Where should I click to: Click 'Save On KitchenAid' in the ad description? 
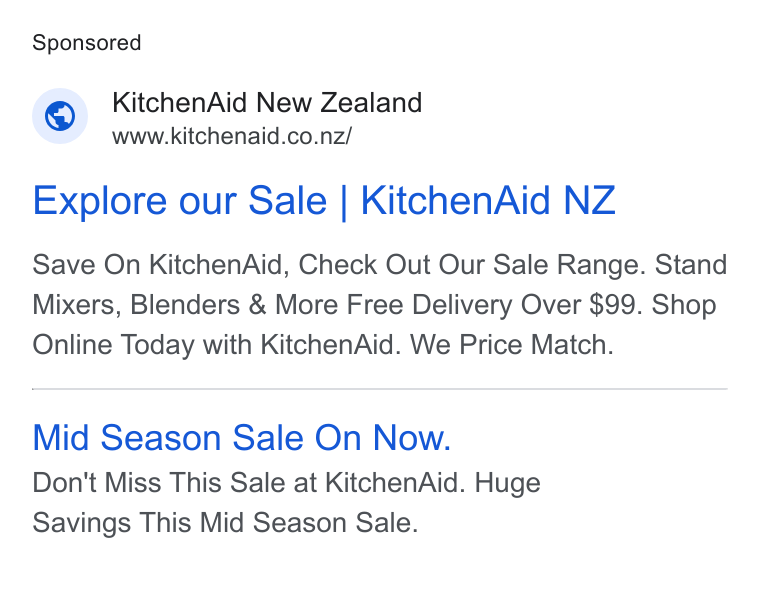[x=158, y=265]
